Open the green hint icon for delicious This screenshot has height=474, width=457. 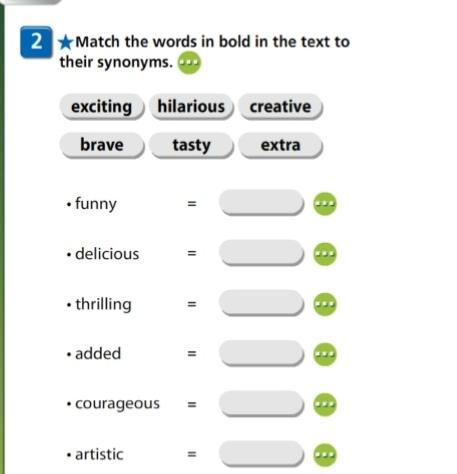pyautogui.click(x=325, y=254)
